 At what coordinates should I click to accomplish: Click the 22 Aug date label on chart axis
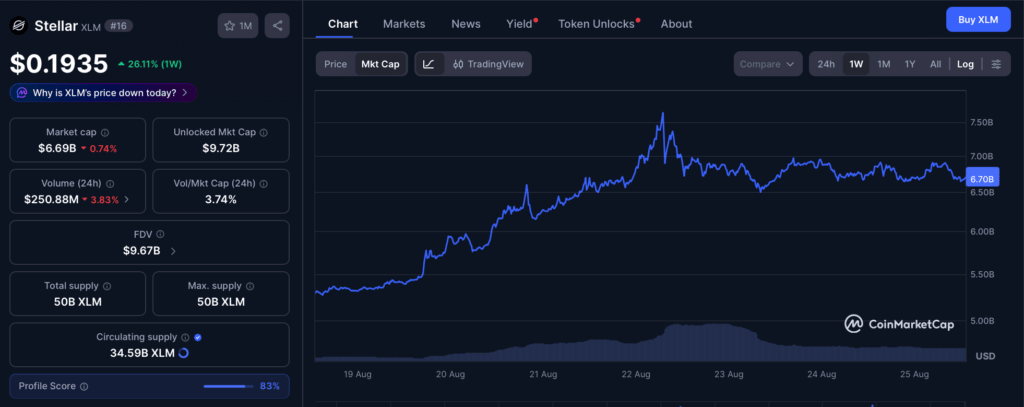click(x=636, y=374)
